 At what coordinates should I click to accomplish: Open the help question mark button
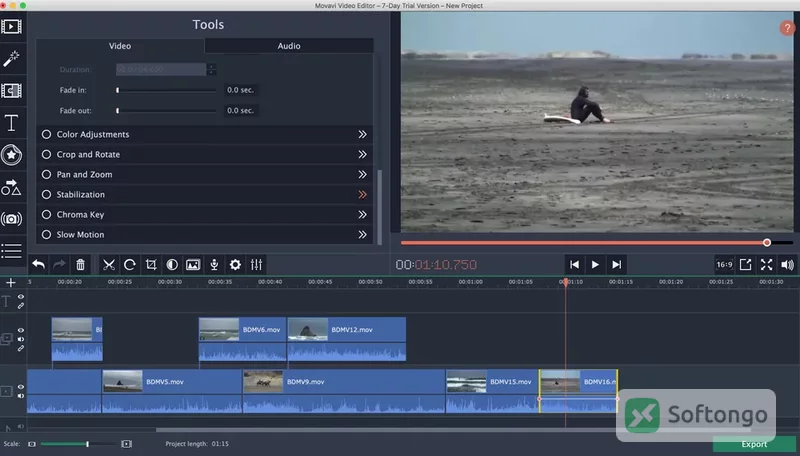[x=787, y=28]
